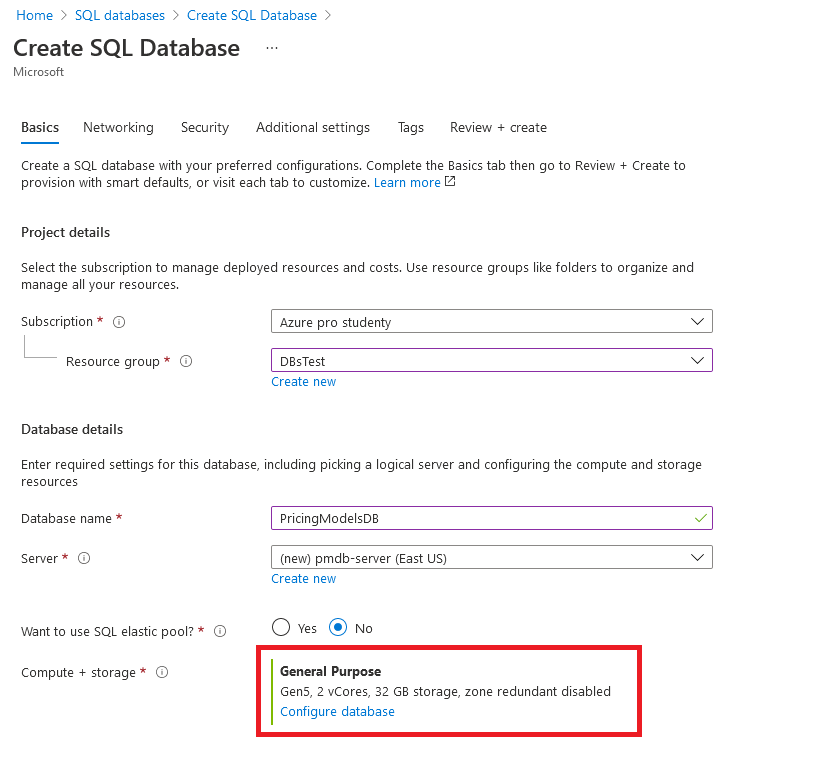Image resolution: width=815 pixels, height=774 pixels.
Task: Click the Compute + storage info icon
Action: point(162,673)
